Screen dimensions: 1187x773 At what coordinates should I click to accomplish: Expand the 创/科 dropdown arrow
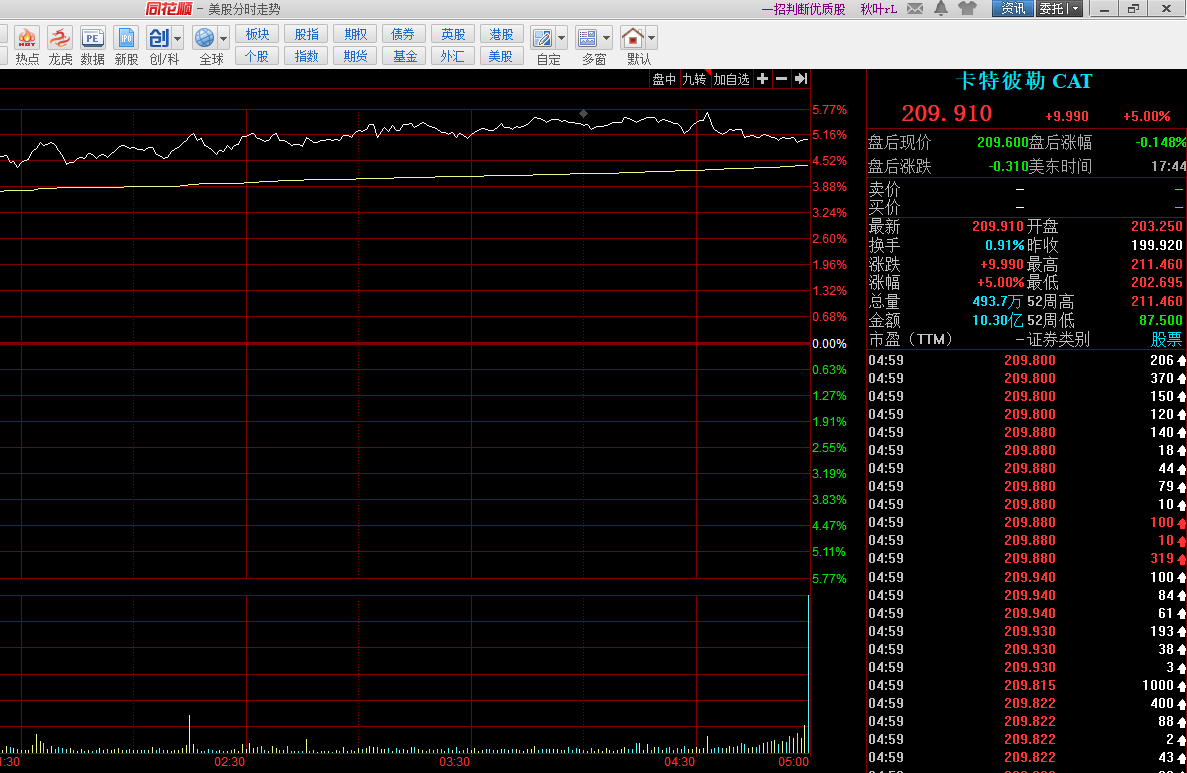click(178, 38)
